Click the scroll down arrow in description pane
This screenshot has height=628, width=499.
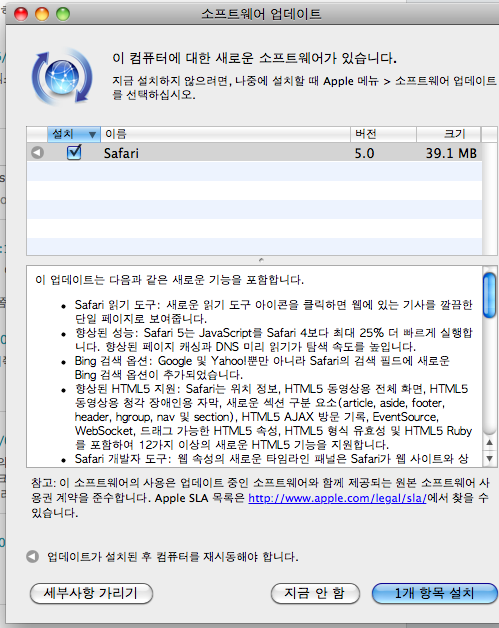pos(489,458)
